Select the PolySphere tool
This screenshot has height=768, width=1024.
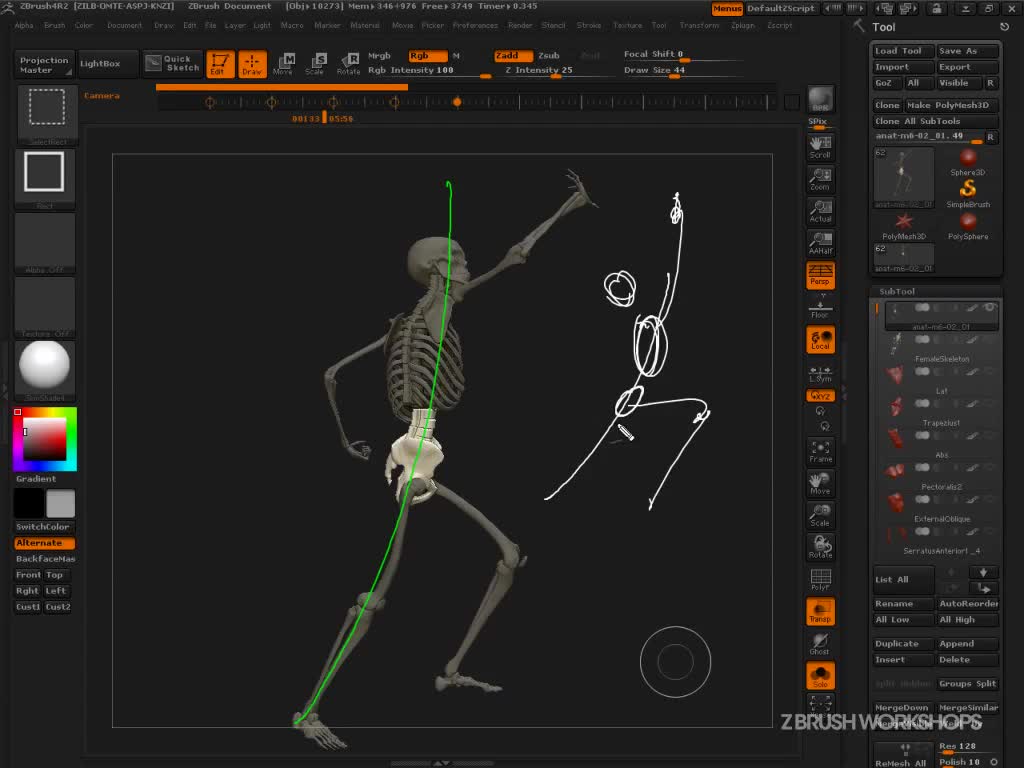968,226
